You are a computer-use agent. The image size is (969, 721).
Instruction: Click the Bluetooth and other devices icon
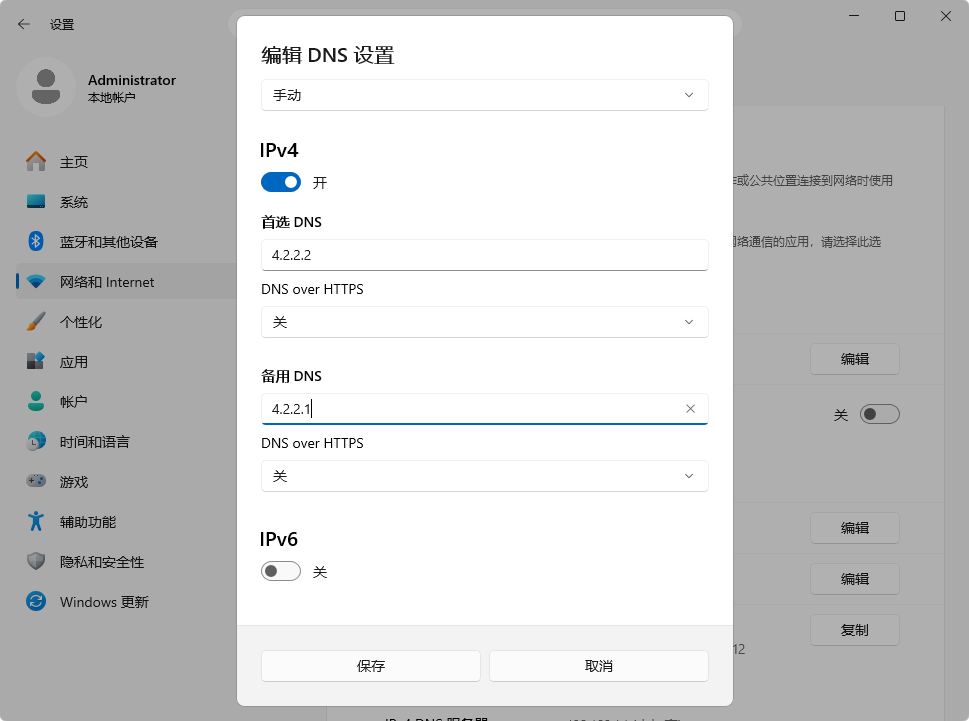[x=36, y=241]
